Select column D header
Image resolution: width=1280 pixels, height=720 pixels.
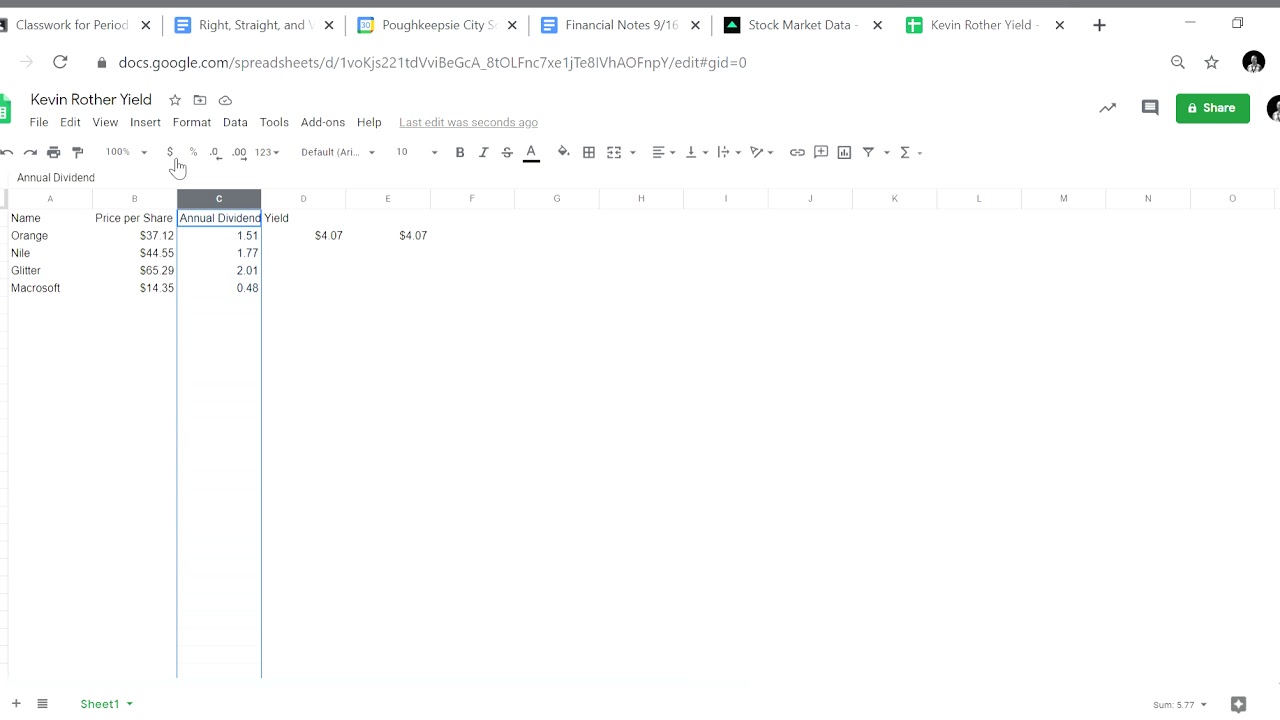303,198
